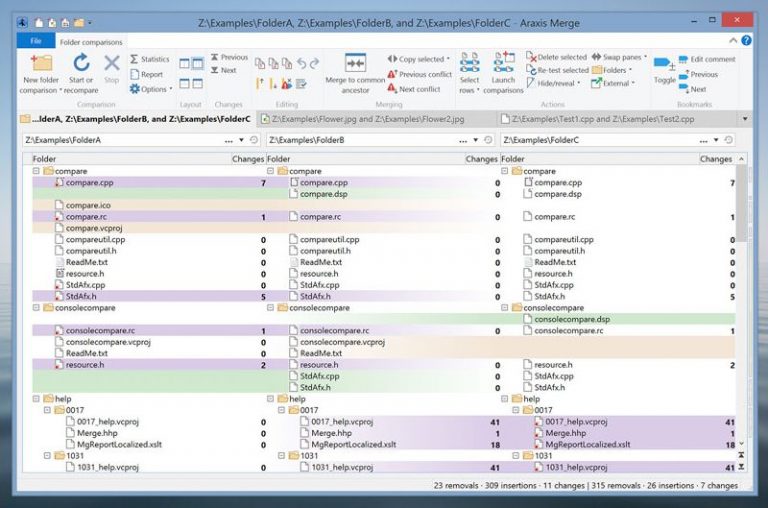Click Start or recompare icon
The width and height of the screenshot is (768, 508).
pyautogui.click(x=81, y=63)
